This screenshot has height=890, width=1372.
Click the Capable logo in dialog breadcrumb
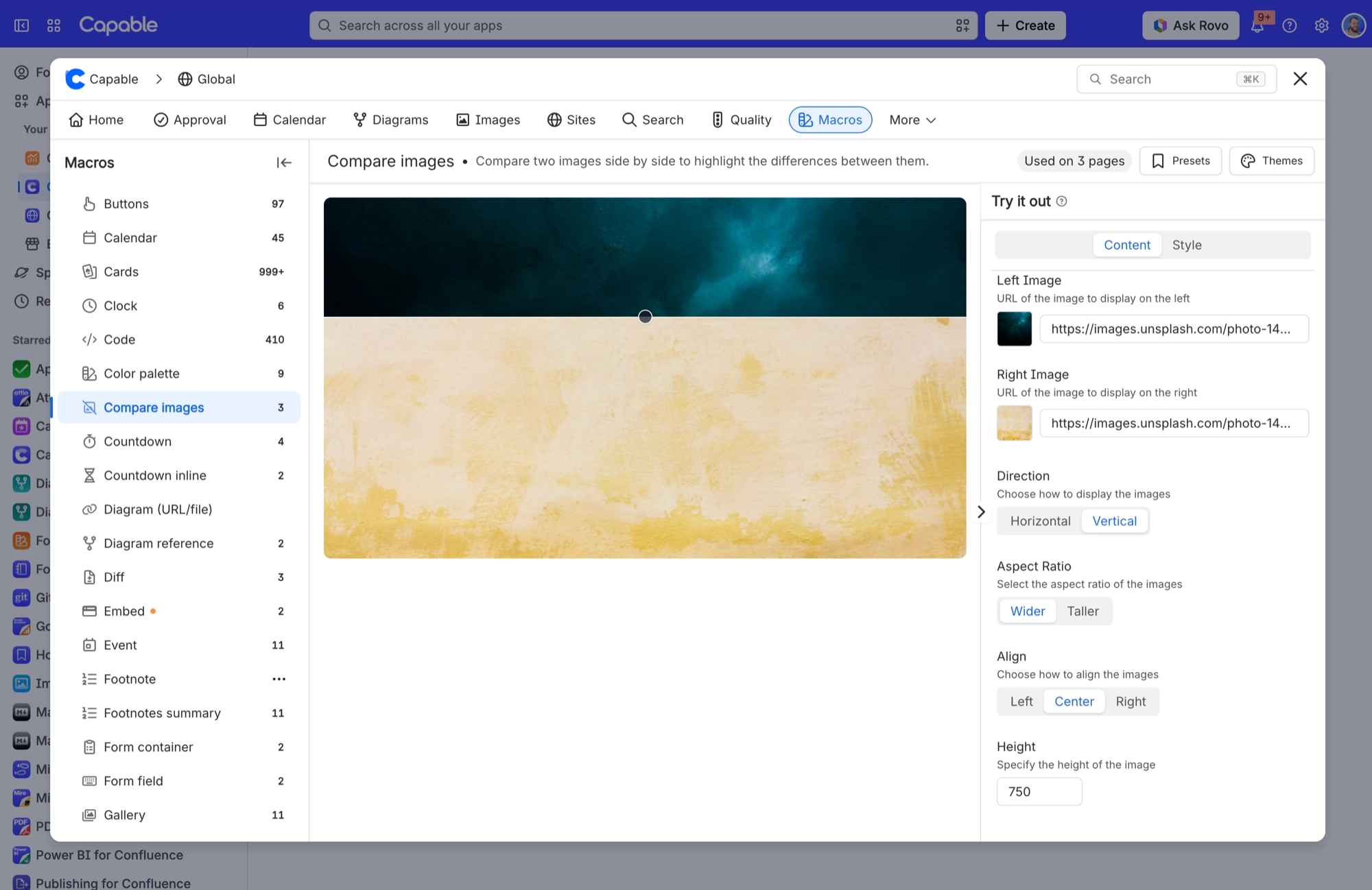tap(75, 79)
